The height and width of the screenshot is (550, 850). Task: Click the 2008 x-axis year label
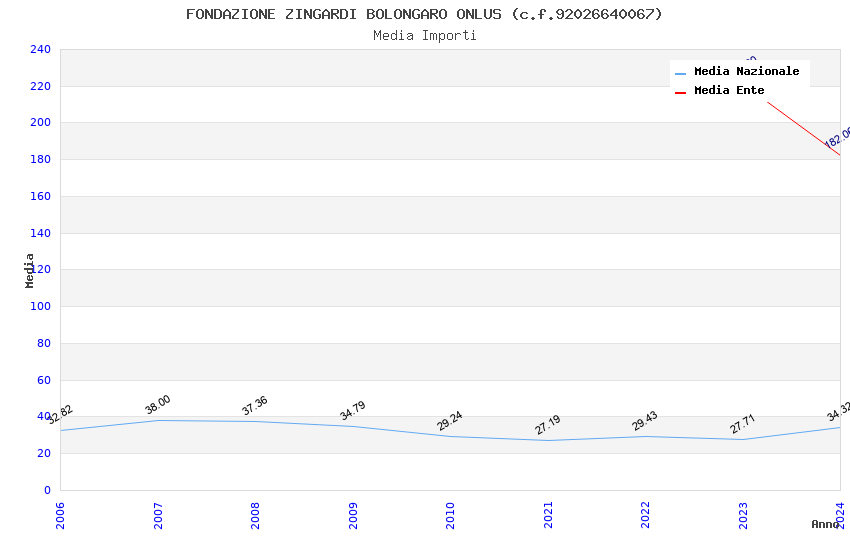click(x=255, y=515)
